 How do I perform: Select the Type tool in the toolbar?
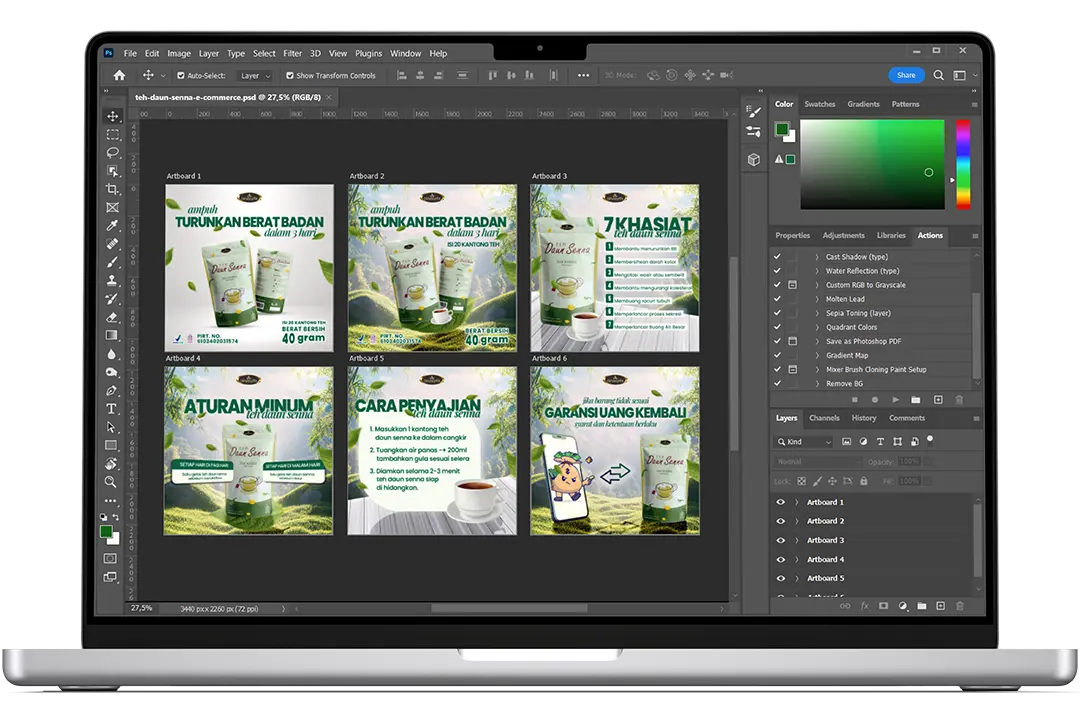(112, 408)
